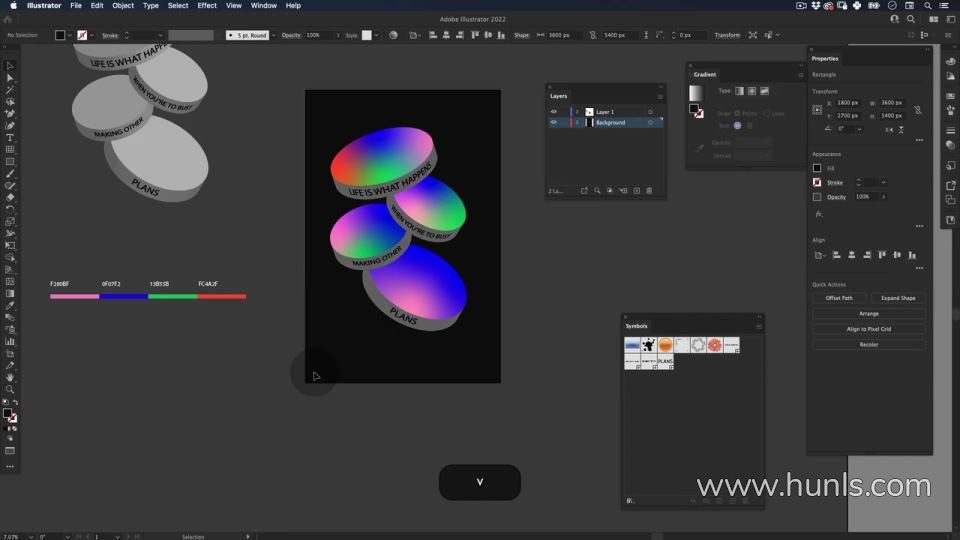The width and height of the screenshot is (960, 540).
Task: Click the Recolor button
Action: [x=868, y=344]
